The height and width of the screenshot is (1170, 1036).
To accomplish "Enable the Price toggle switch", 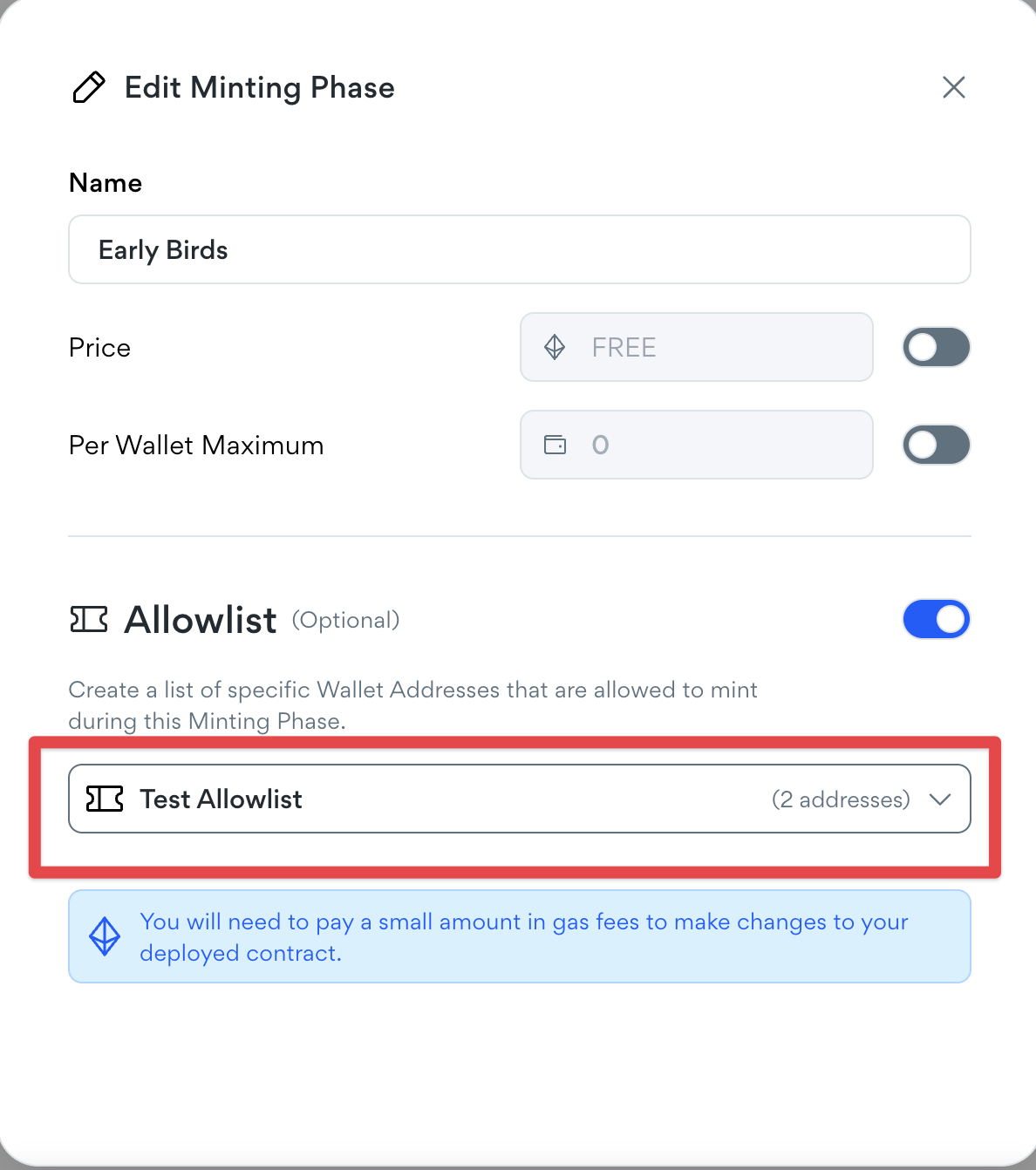I will point(936,347).
